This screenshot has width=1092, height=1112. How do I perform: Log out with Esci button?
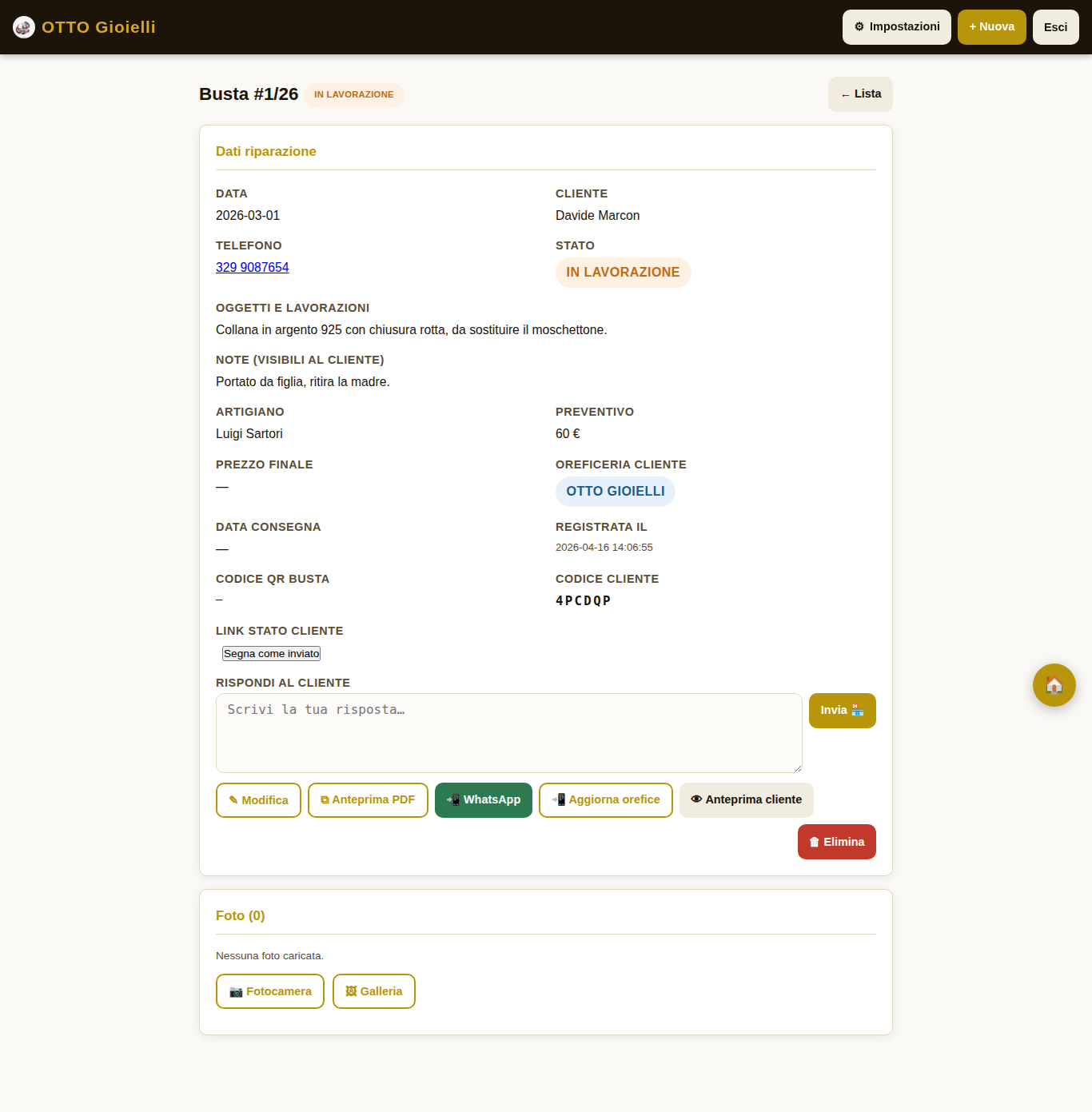tap(1055, 27)
